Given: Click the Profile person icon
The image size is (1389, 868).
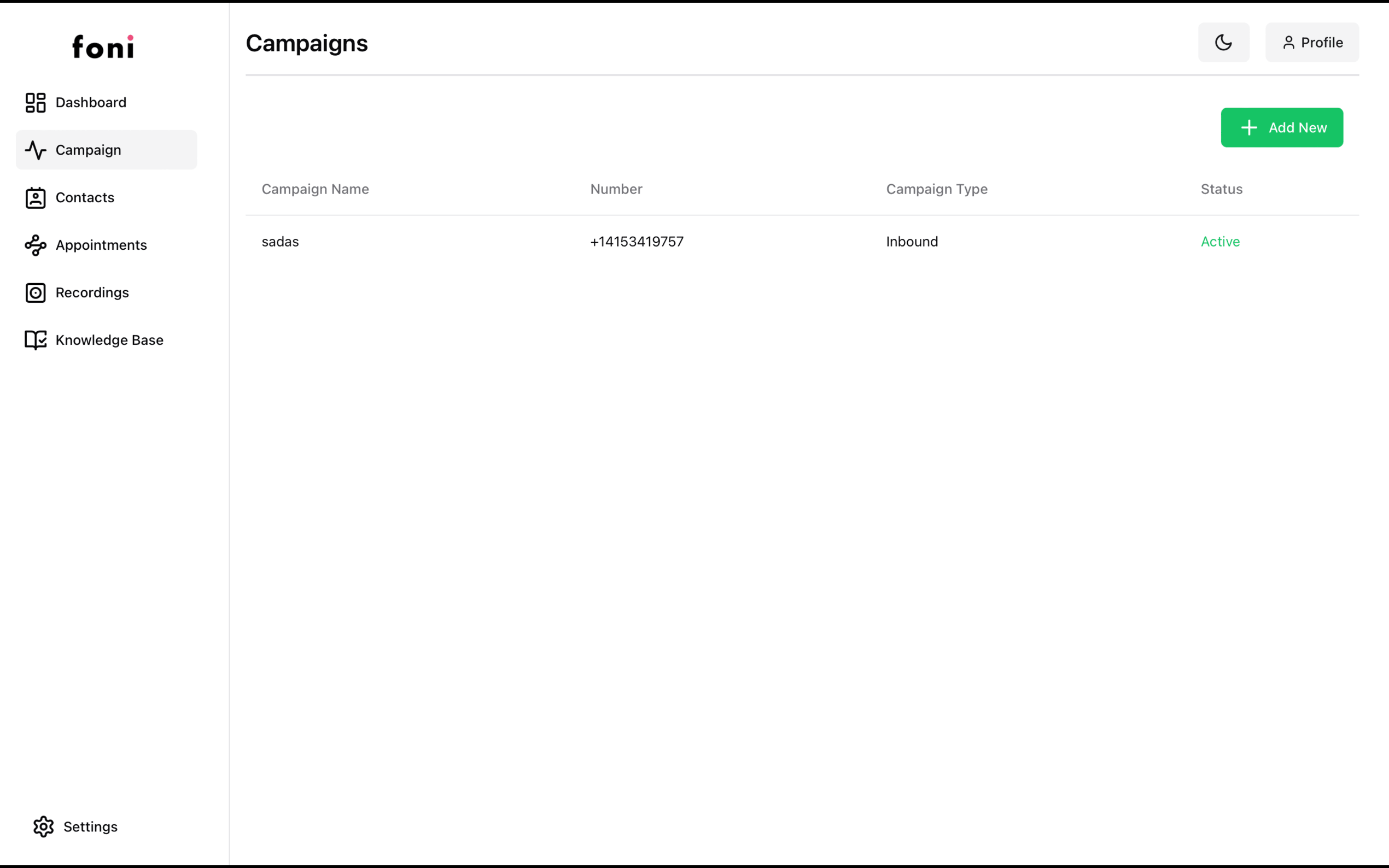Looking at the screenshot, I should click(1288, 43).
